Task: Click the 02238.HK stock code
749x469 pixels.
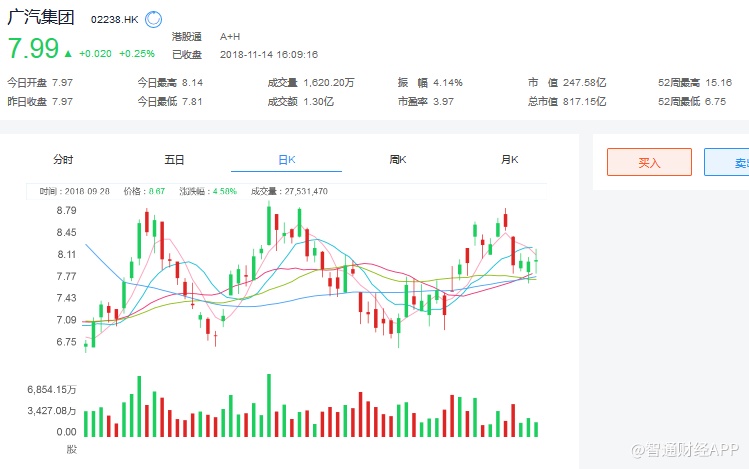Action: (x=114, y=19)
